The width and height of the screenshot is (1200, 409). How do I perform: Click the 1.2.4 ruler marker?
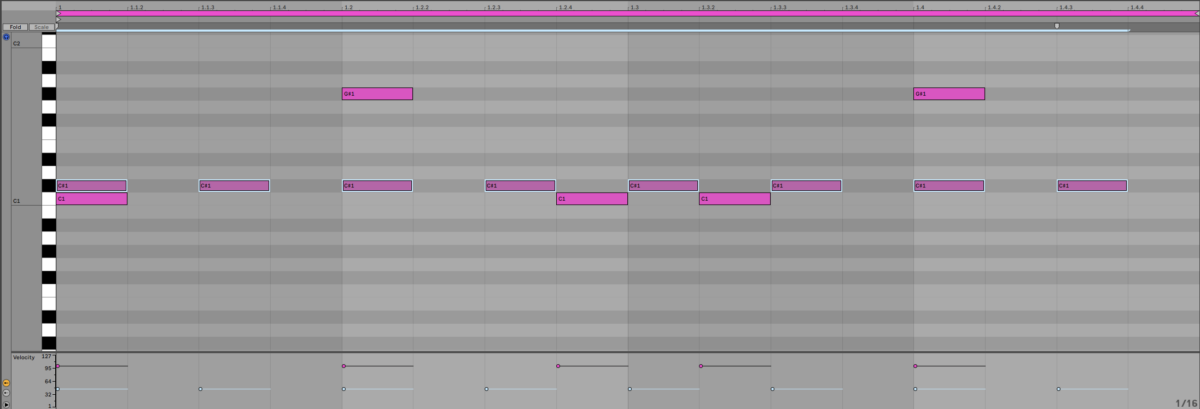[x=565, y=7]
